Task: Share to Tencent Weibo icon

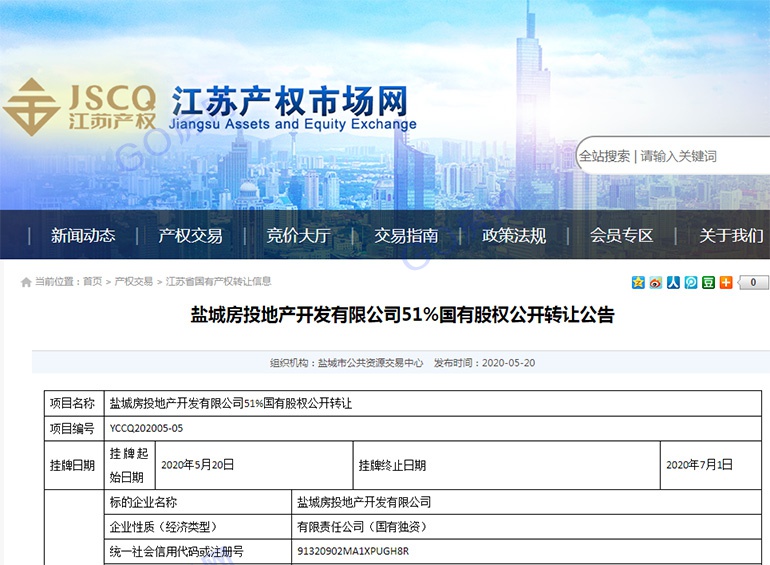Action: (691, 282)
